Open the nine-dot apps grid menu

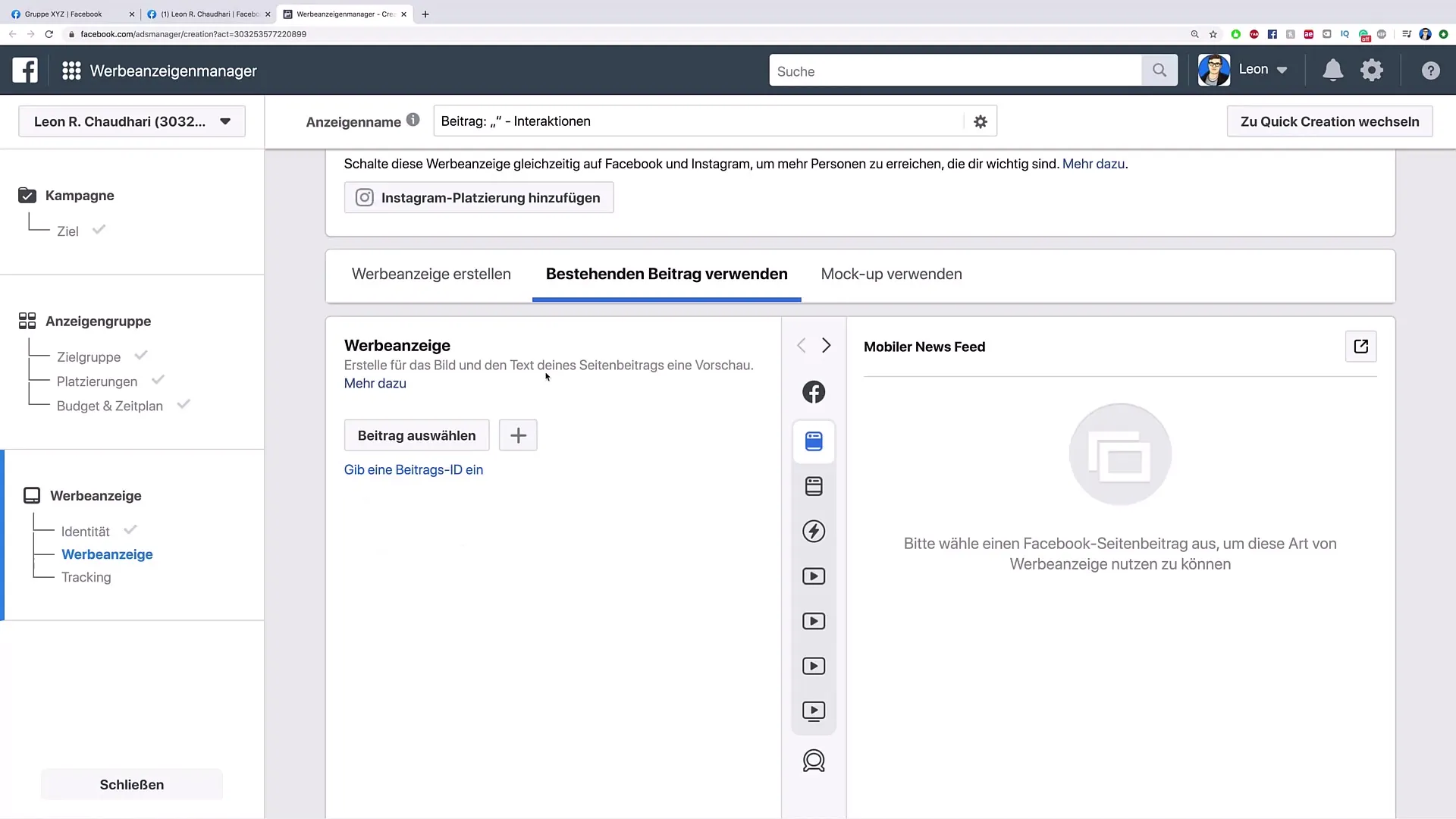click(x=71, y=71)
